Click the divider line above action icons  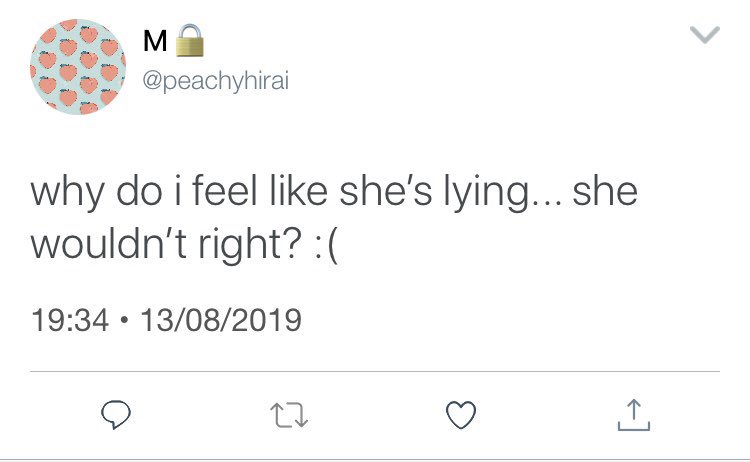[x=375, y=372]
